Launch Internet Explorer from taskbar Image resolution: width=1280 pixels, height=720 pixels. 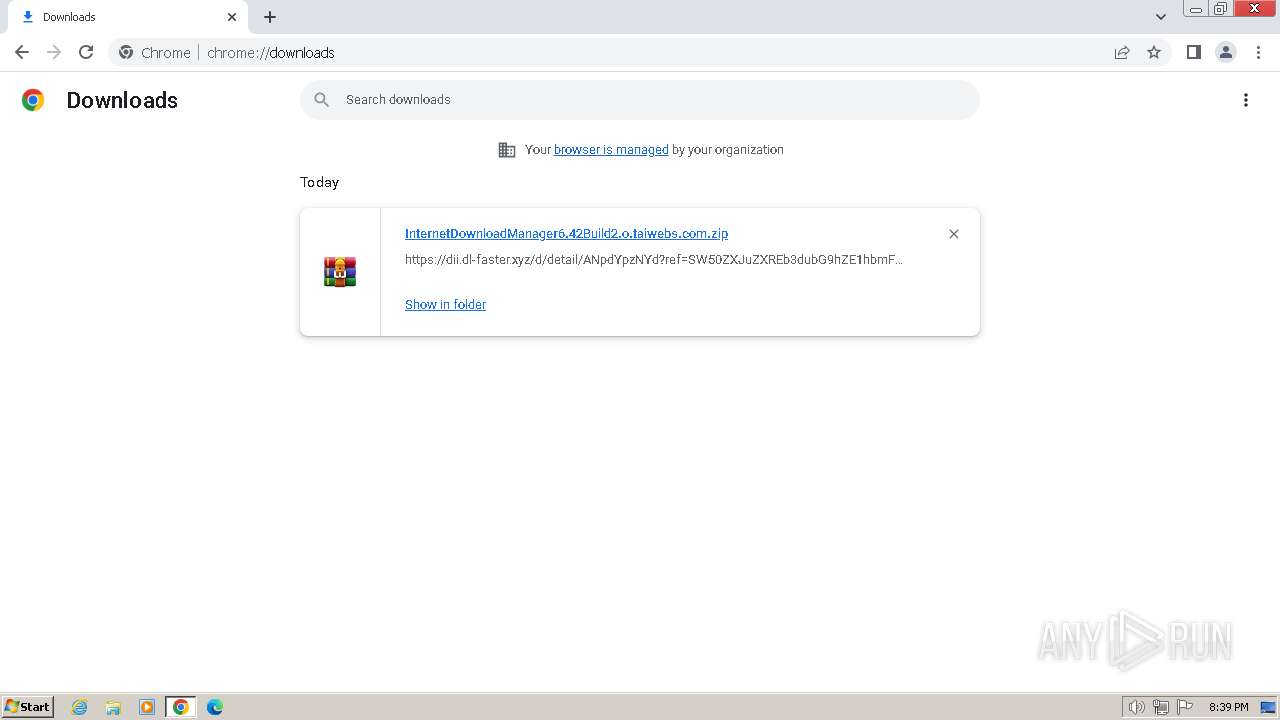(x=80, y=707)
